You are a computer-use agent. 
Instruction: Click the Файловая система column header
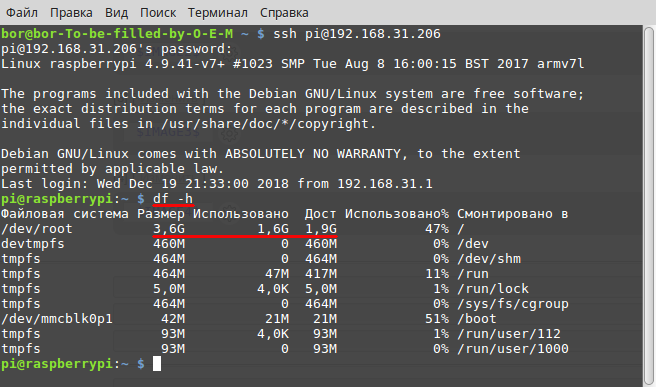pos(65,214)
